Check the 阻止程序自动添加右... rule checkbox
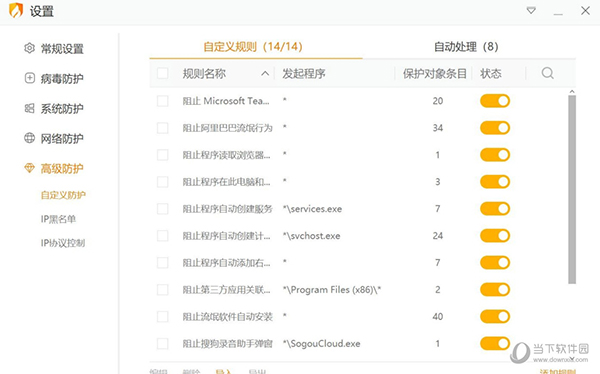Viewport: 600px width, 374px height. click(163, 263)
